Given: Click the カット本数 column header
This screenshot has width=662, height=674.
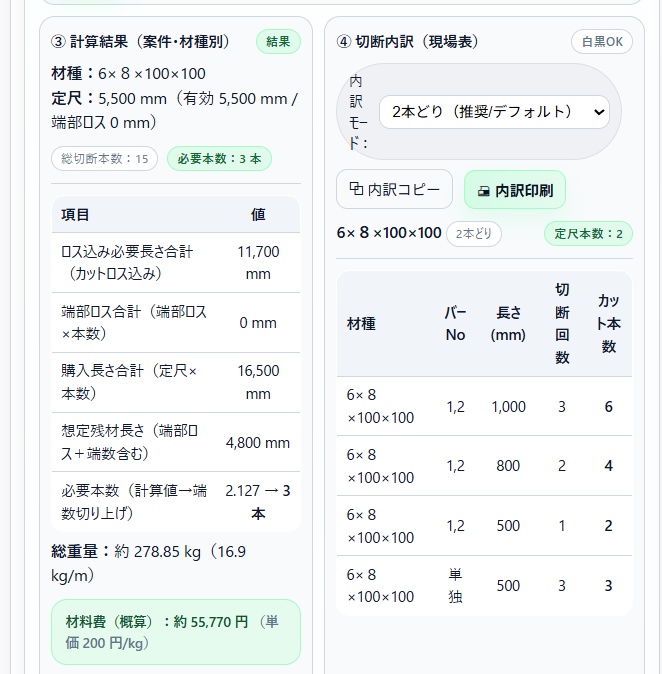Looking at the screenshot, I should point(608,324).
